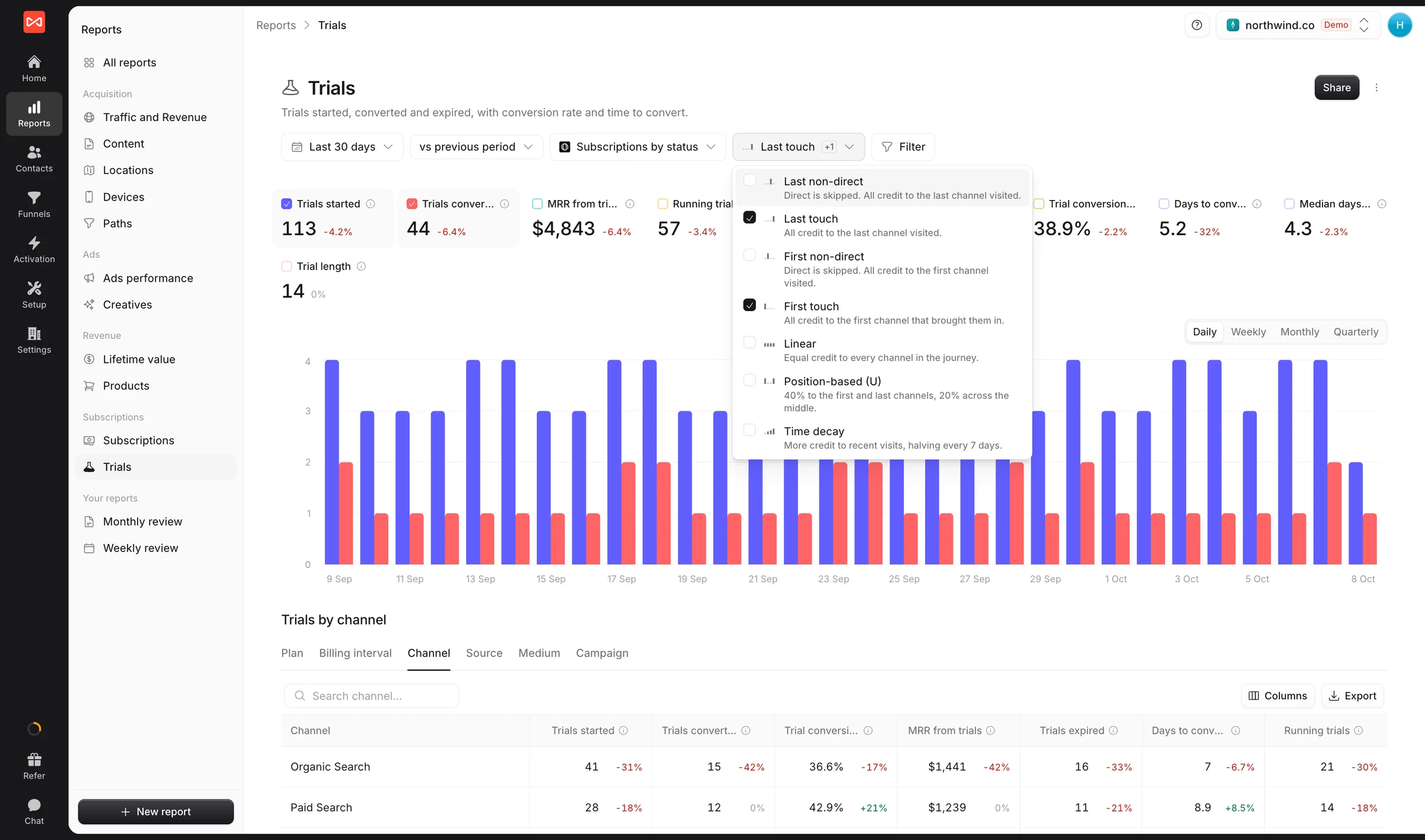Viewport: 1425px width, 840px height.
Task: Open the northwind.co workspace switcher
Action: (1298, 25)
